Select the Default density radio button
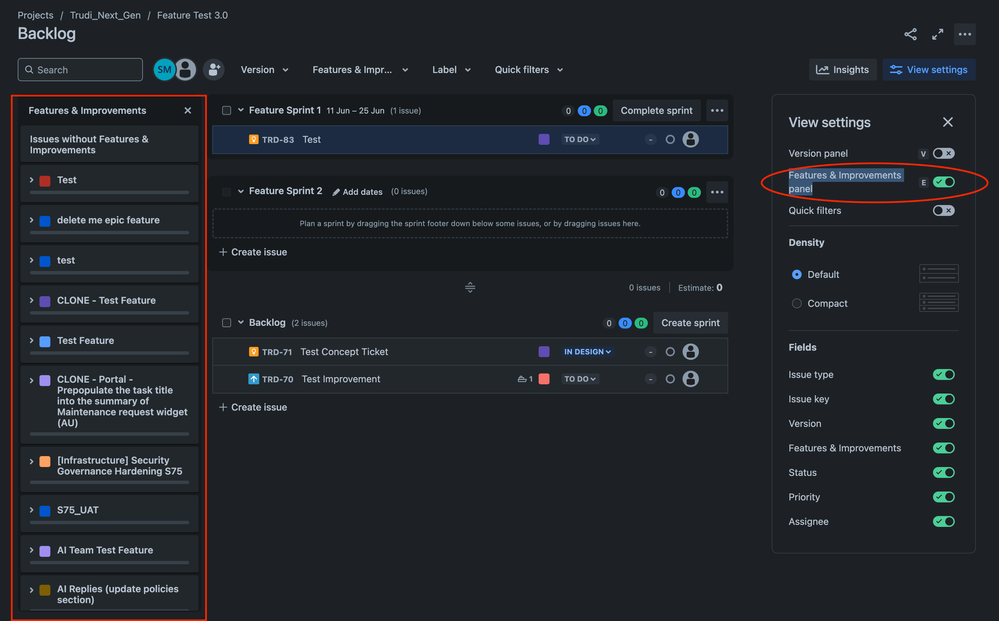This screenshot has height=621, width=999. 796,274
